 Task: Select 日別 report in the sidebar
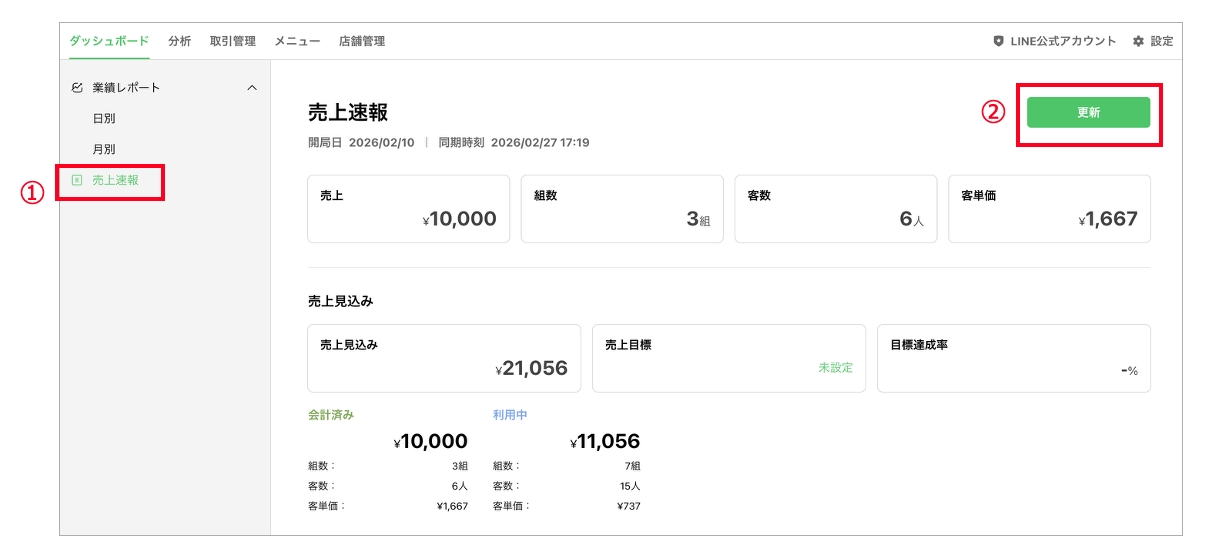pos(104,118)
